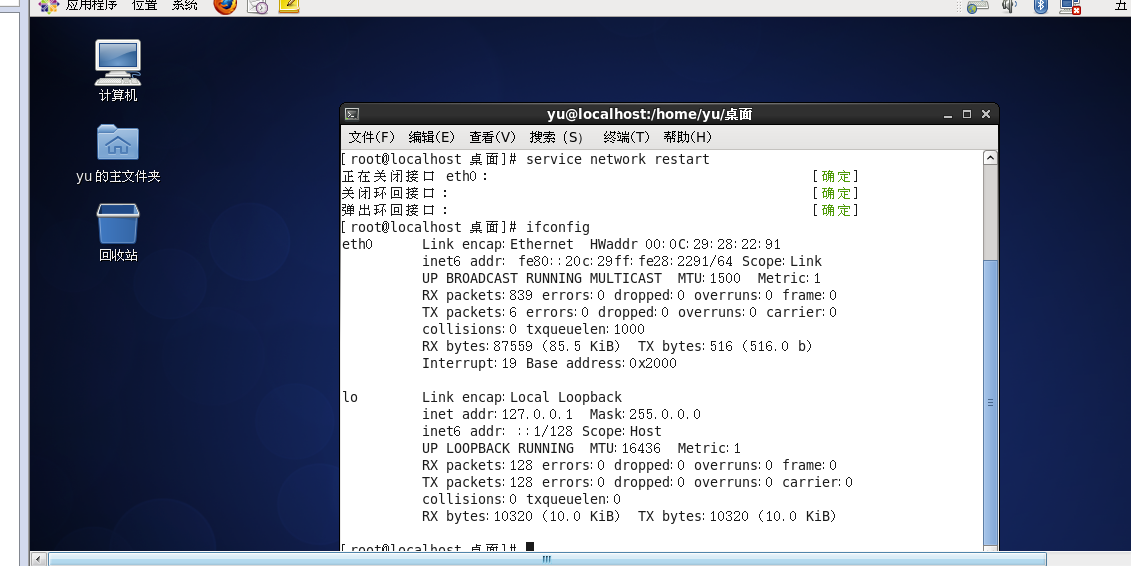Click the 'MTU:16436' value

(x=625, y=448)
